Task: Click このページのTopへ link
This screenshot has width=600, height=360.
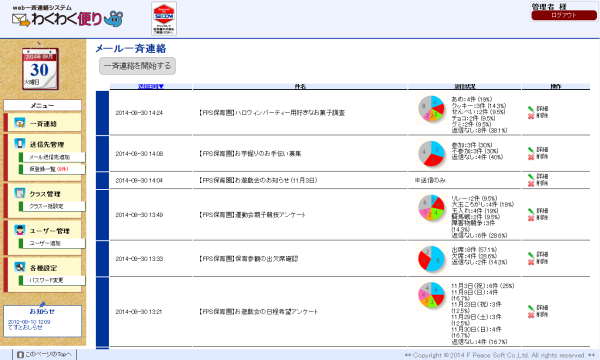Action: (x=45, y=355)
